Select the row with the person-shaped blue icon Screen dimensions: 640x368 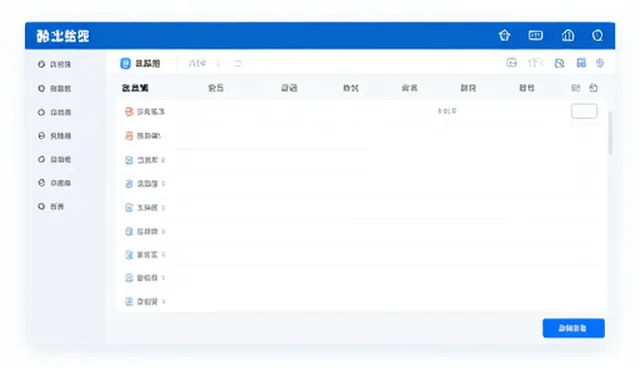pyautogui.click(x=361, y=184)
